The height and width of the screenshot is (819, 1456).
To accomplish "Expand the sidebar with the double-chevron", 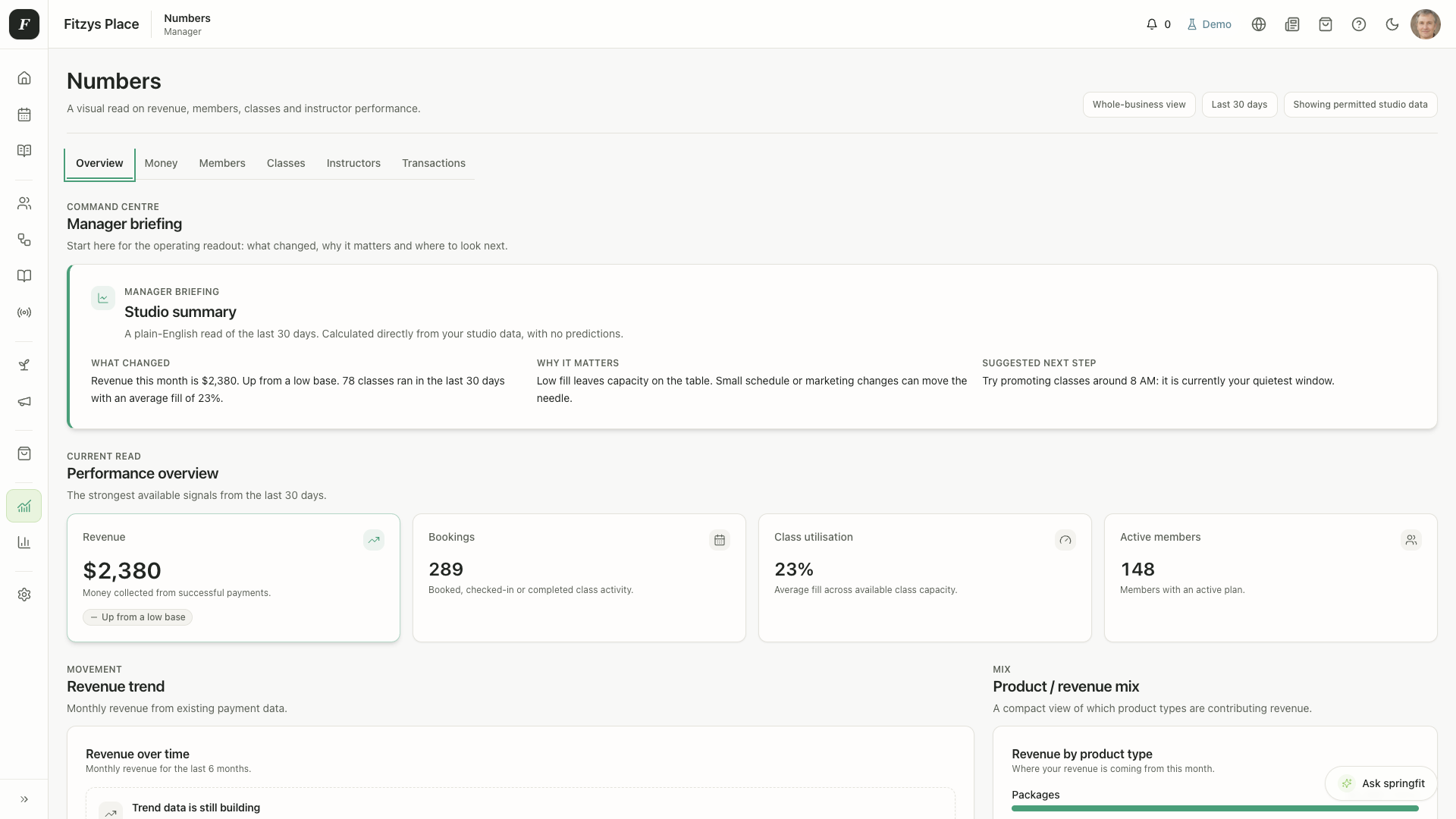I will [24, 799].
